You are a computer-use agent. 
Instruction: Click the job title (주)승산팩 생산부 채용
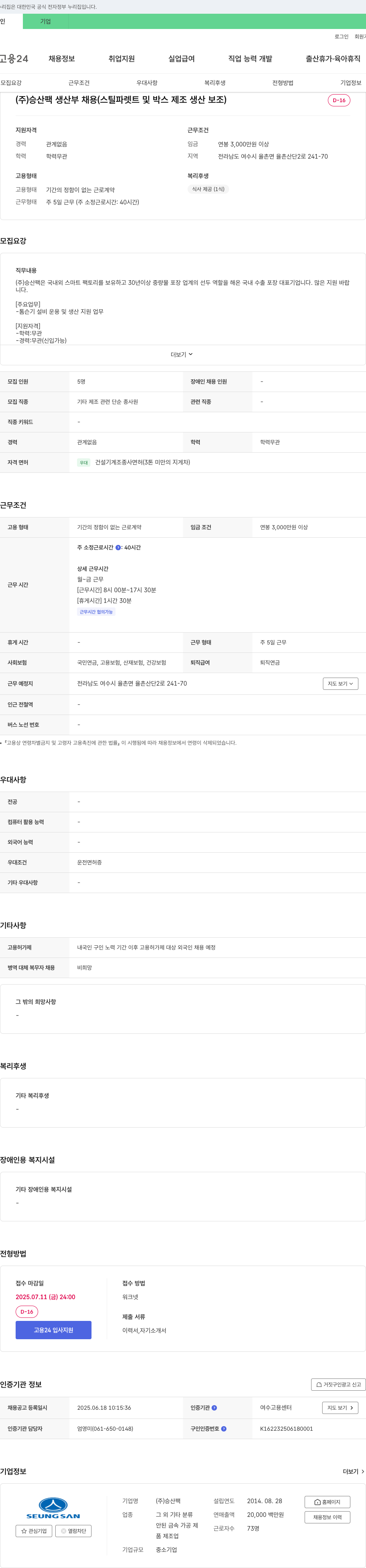pos(120,100)
